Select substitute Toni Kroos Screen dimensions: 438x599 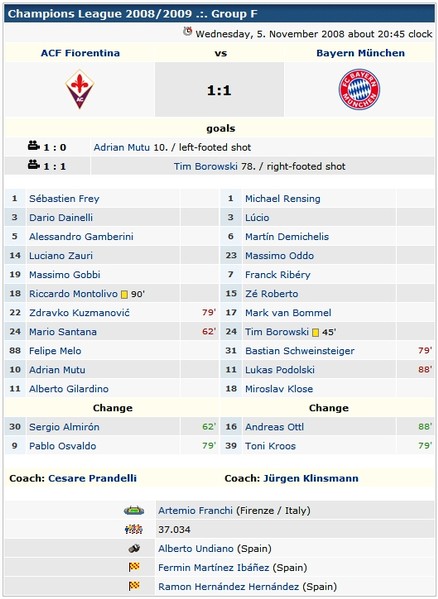point(270,446)
